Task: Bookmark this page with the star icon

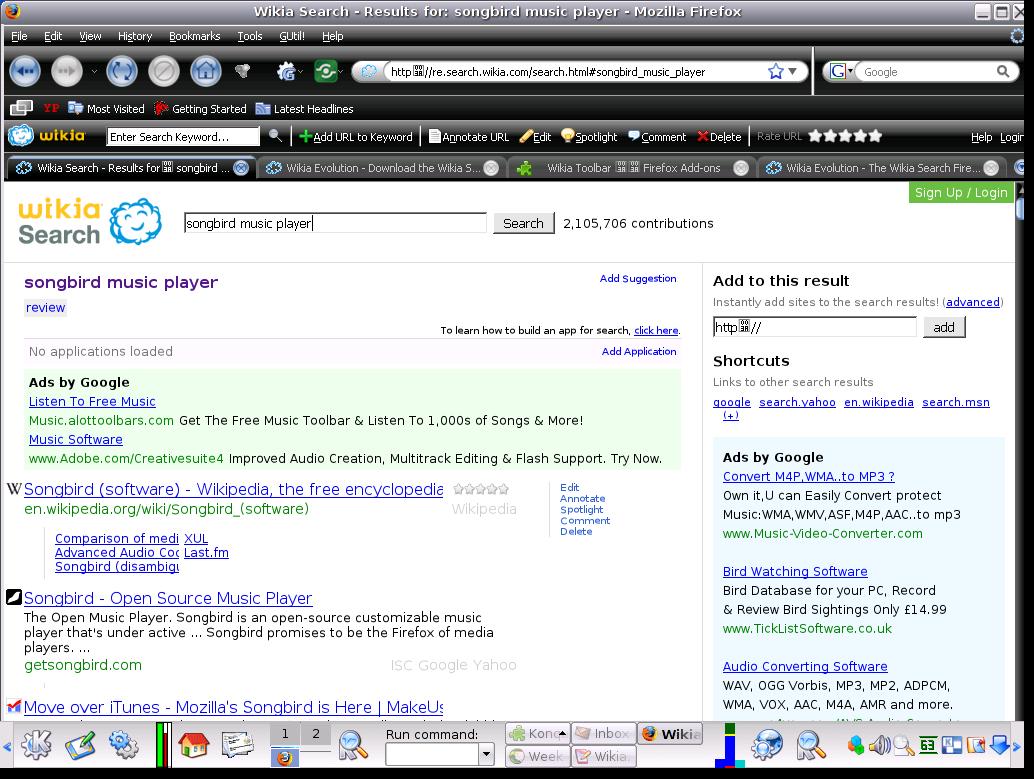Action: click(x=776, y=71)
